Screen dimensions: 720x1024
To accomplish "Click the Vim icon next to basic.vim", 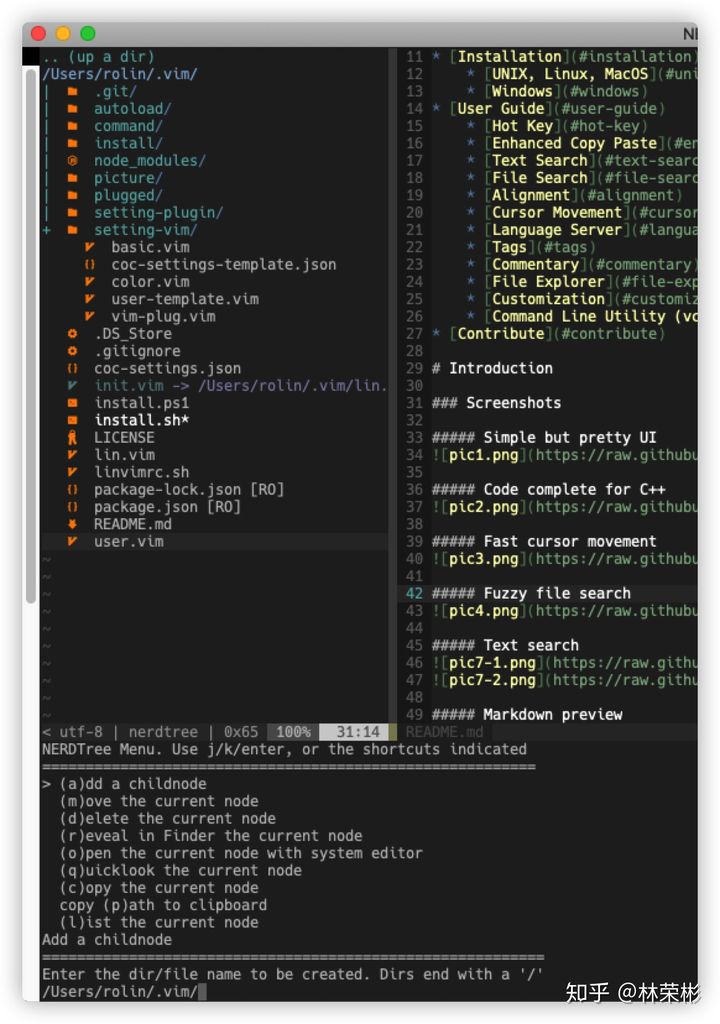I will coord(90,247).
